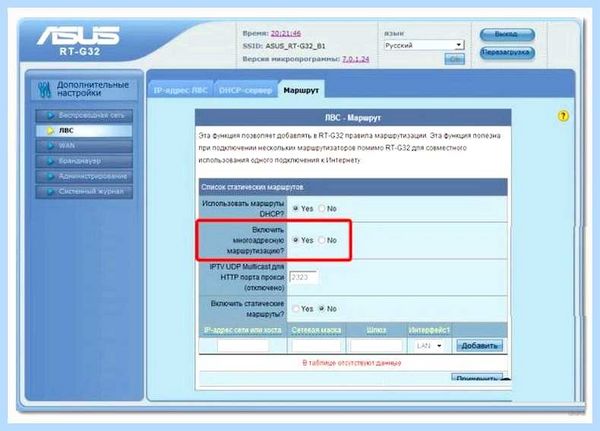Open the LAN interface dropdown

tap(429, 346)
